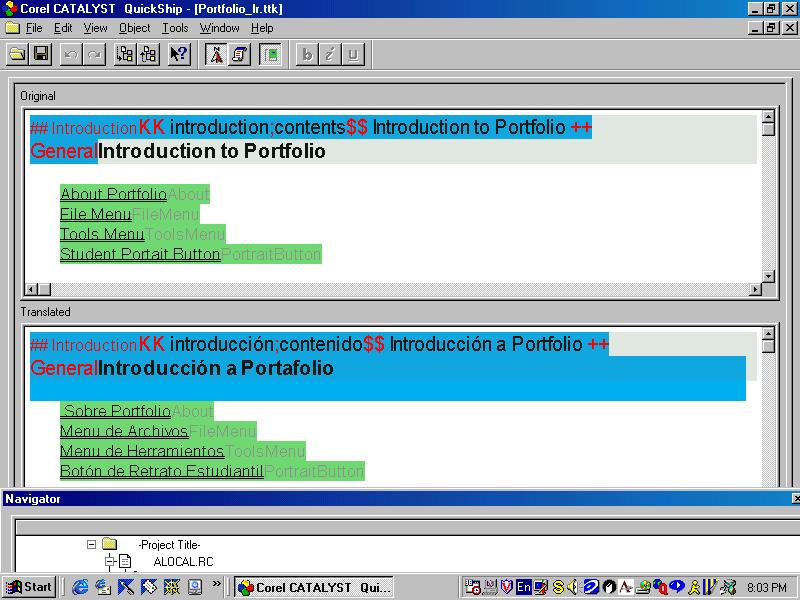Image resolution: width=800 pixels, height=600 pixels.
Task: Click the Original pane scroll right arrow
Action: coord(756,289)
